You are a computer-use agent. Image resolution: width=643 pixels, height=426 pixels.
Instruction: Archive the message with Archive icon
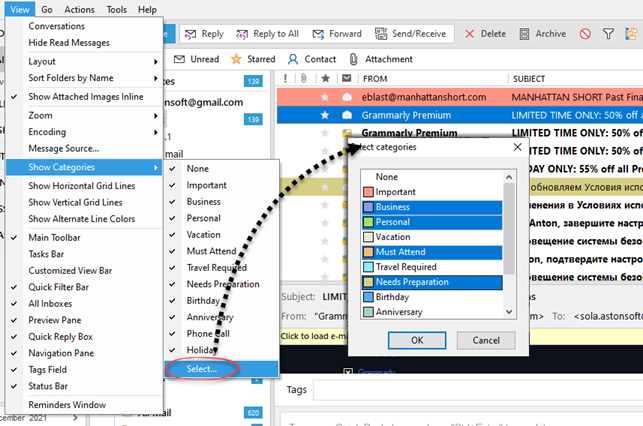(x=524, y=34)
